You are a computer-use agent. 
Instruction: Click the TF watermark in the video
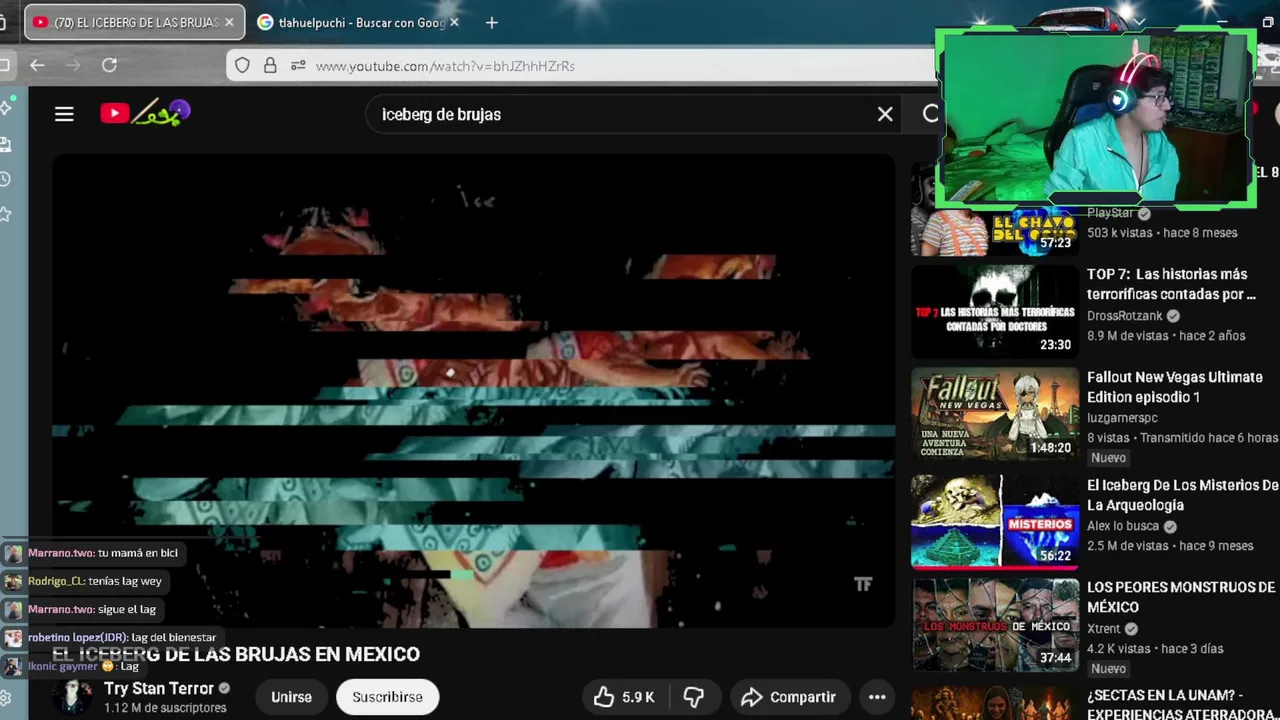(x=863, y=584)
